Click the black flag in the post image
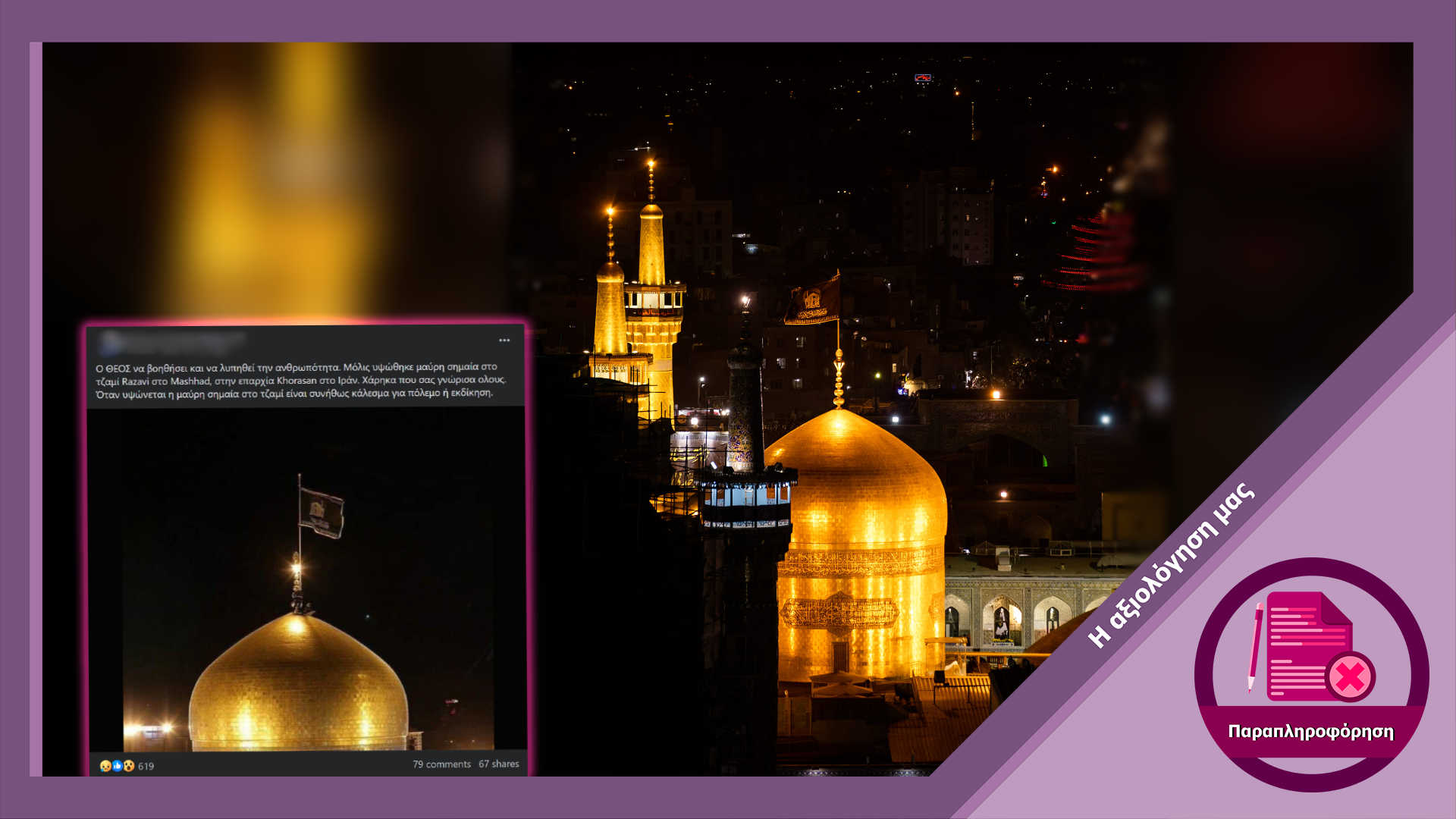 321,513
